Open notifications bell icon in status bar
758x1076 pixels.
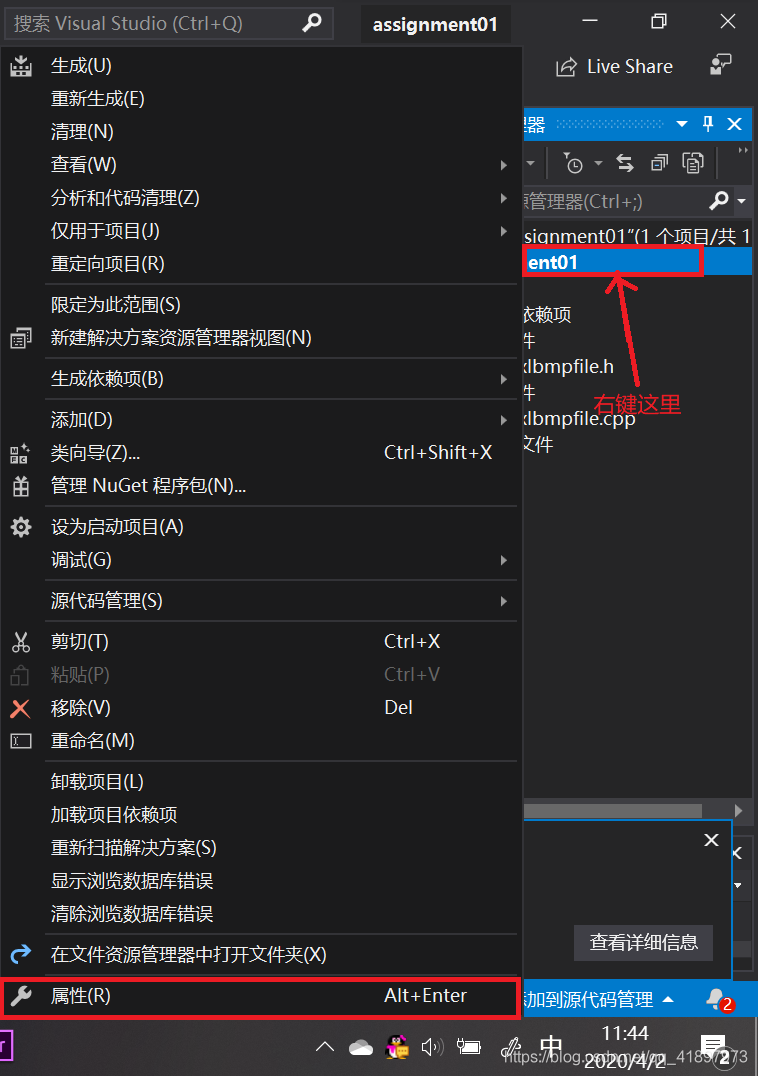click(719, 999)
